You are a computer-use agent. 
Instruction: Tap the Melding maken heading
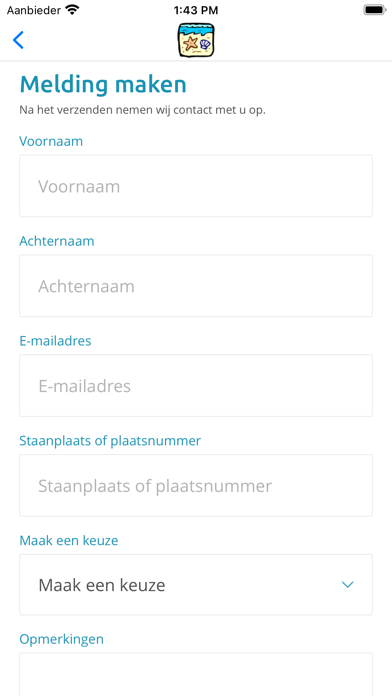(103, 84)
